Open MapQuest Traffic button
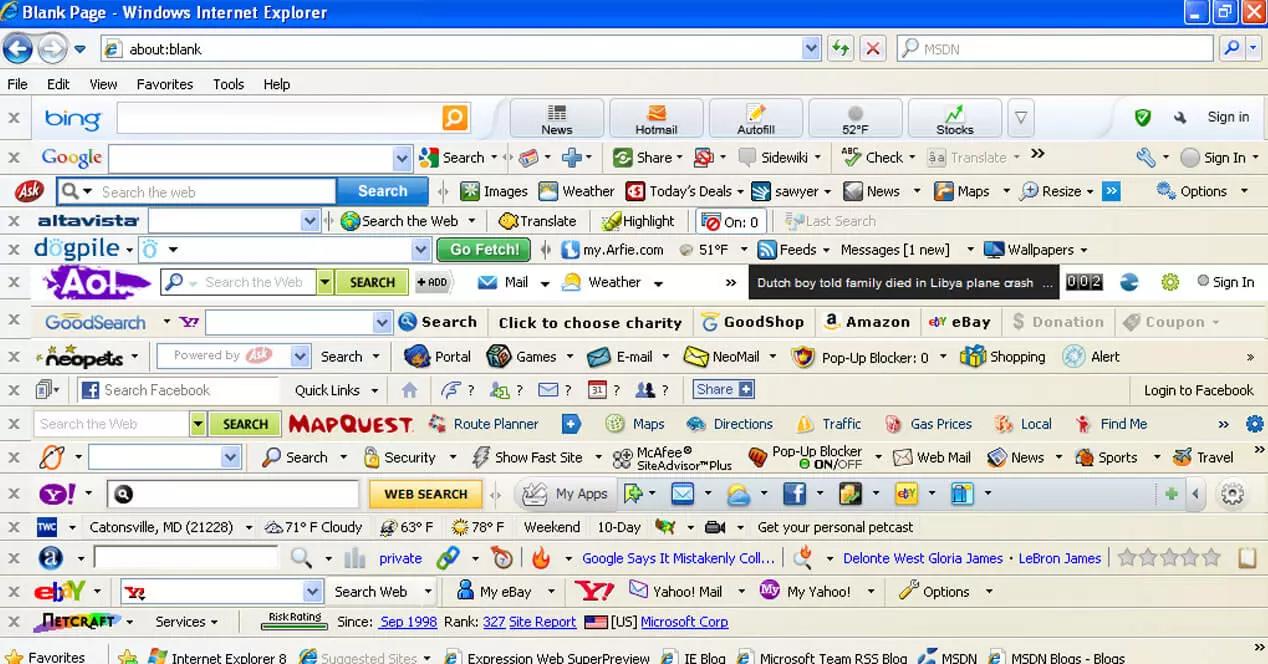The height and width of the screenshot is (664, 1268). coord(829,424)
